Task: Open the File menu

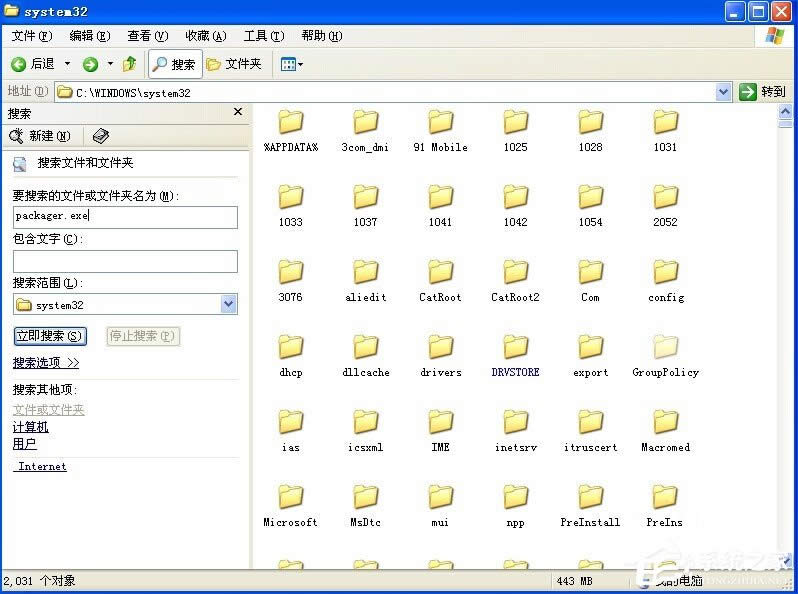Action: coord(31,36)
